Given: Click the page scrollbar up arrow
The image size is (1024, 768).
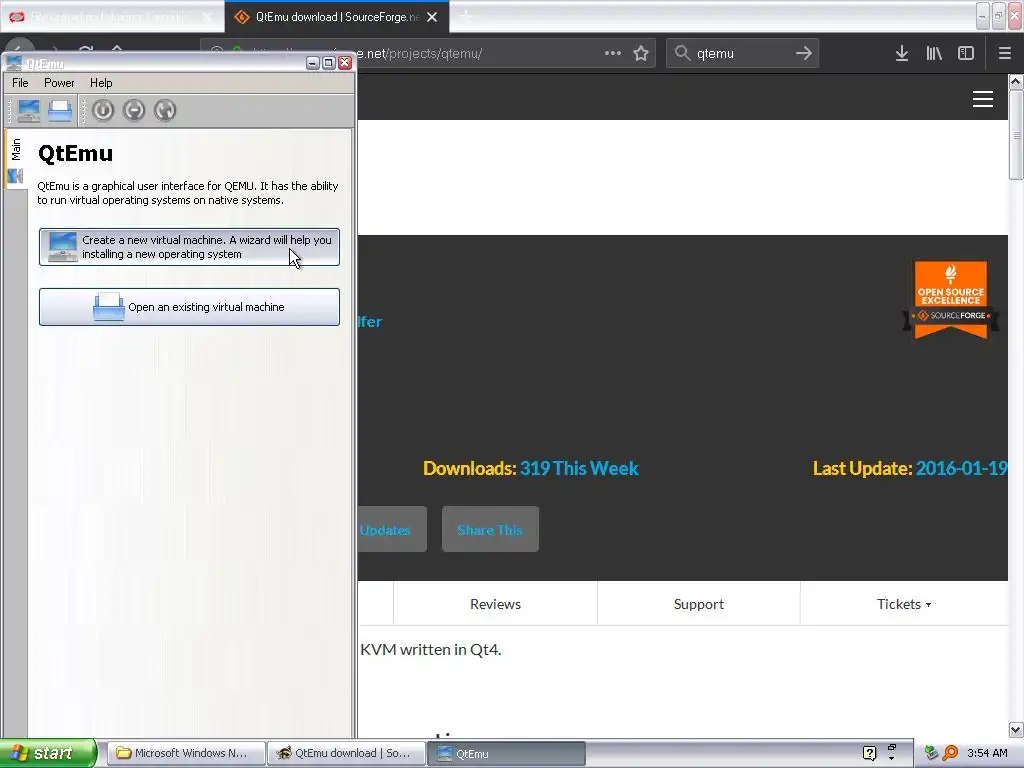Looking at the screenshot, I should click(x=1016, y=82).
